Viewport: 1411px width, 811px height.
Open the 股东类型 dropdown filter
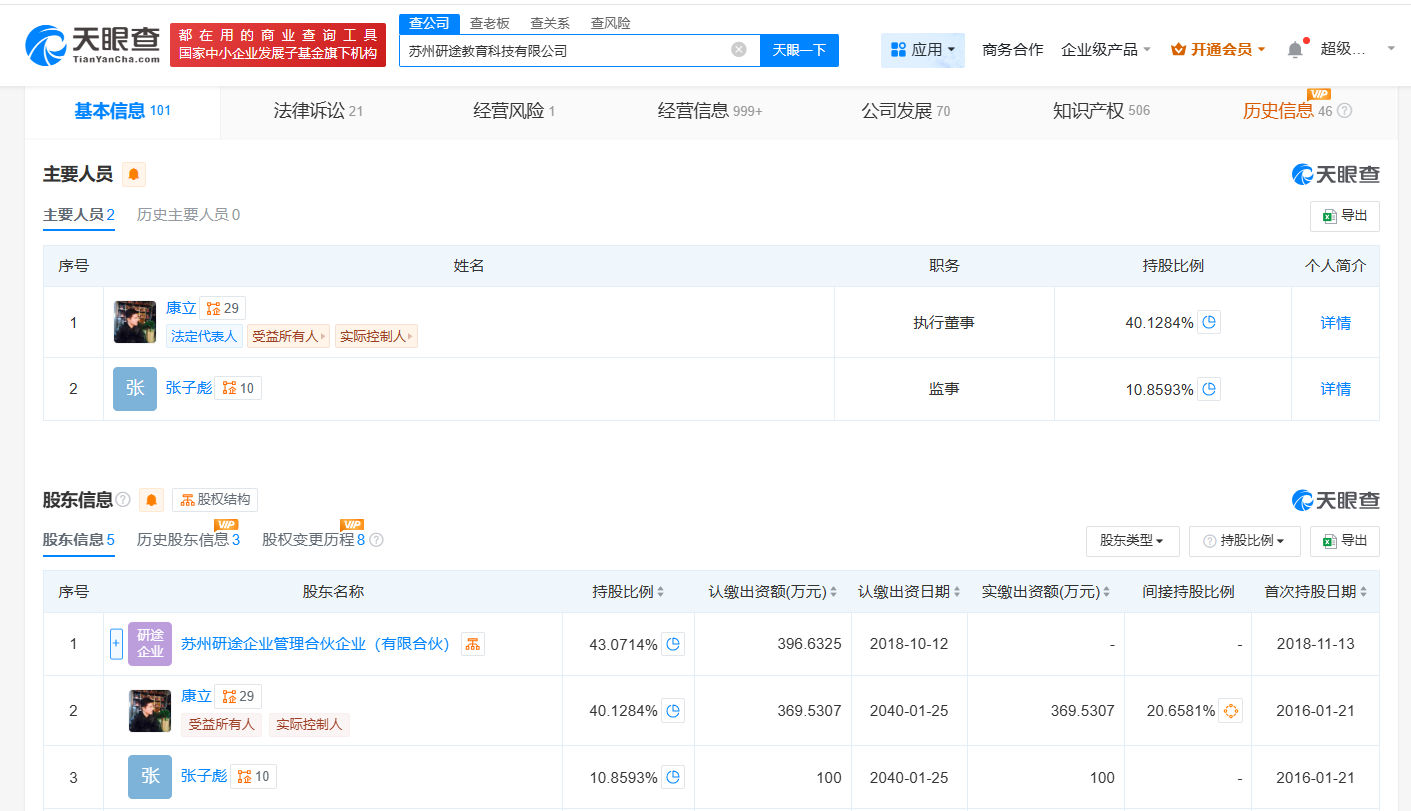1132,541
